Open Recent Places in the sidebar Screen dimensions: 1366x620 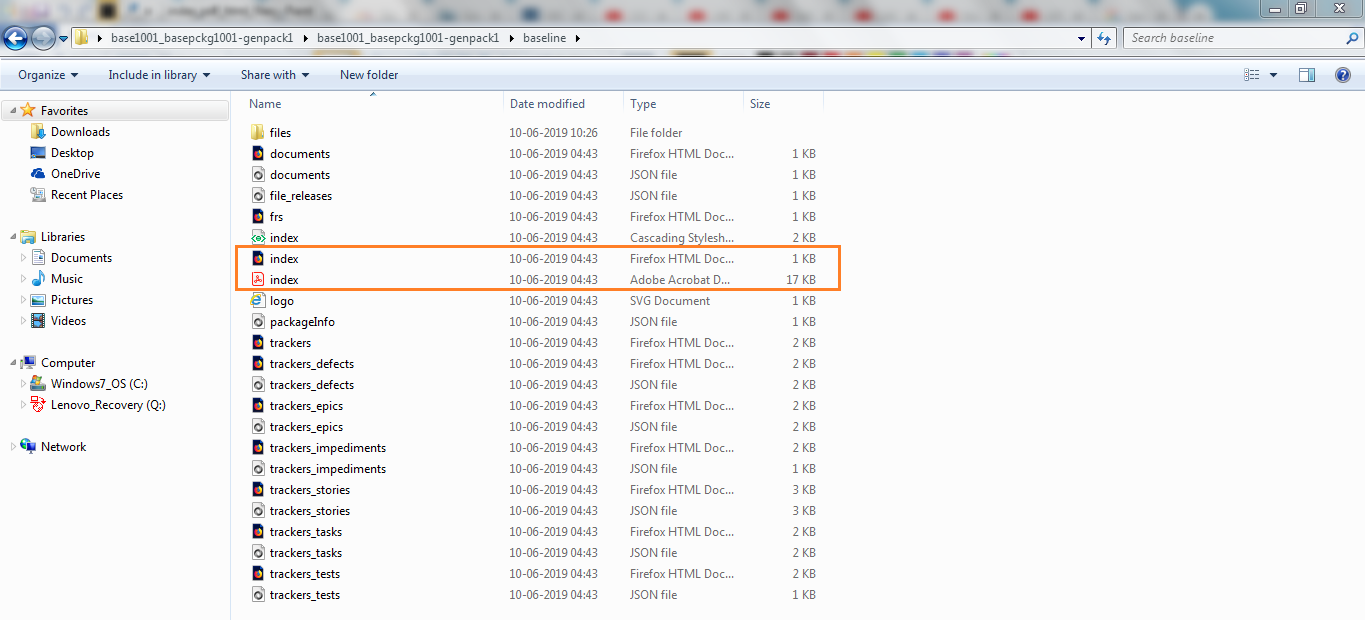click(x=87, y=195)
